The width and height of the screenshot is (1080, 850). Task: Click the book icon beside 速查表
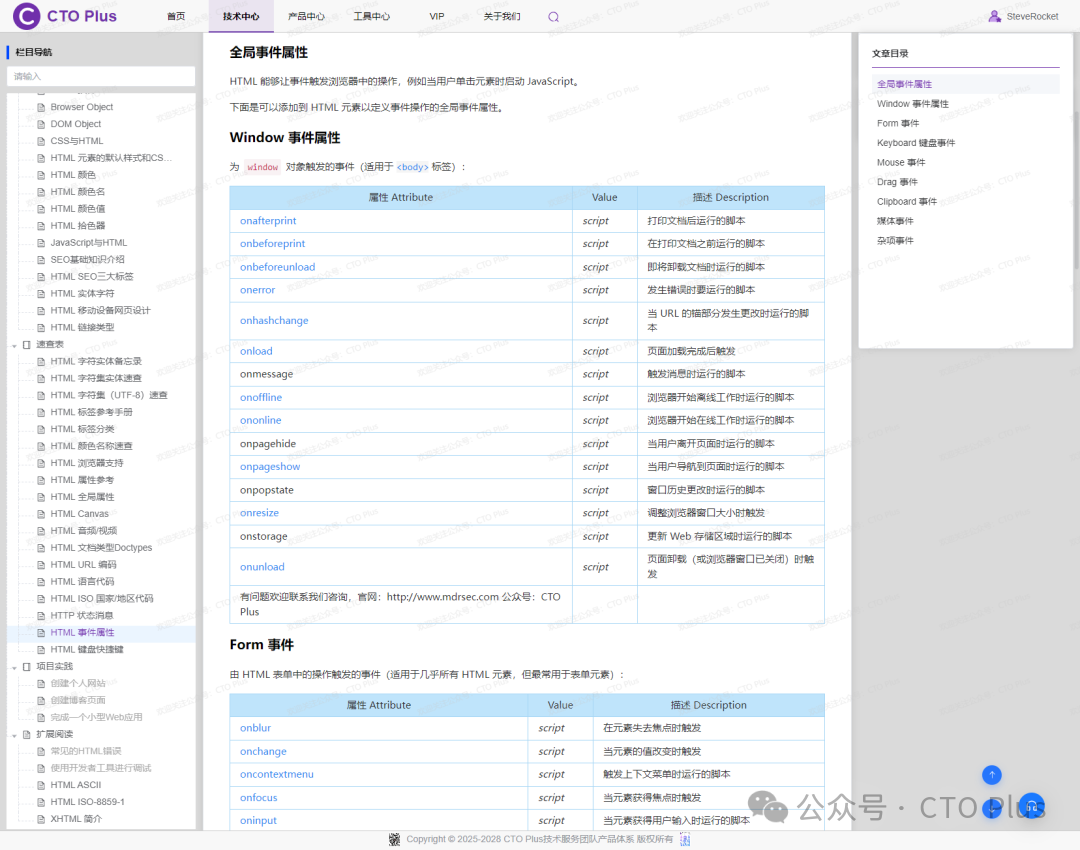[x=27, y=344]
